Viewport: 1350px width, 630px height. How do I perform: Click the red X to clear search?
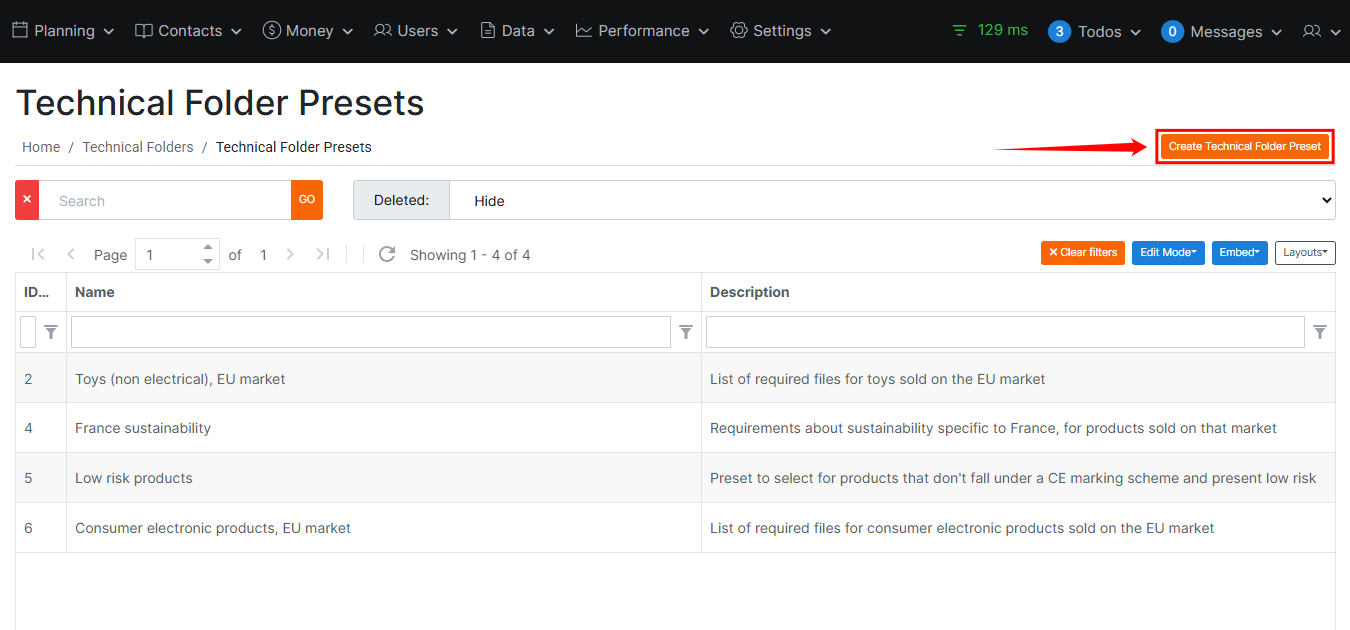27,200
